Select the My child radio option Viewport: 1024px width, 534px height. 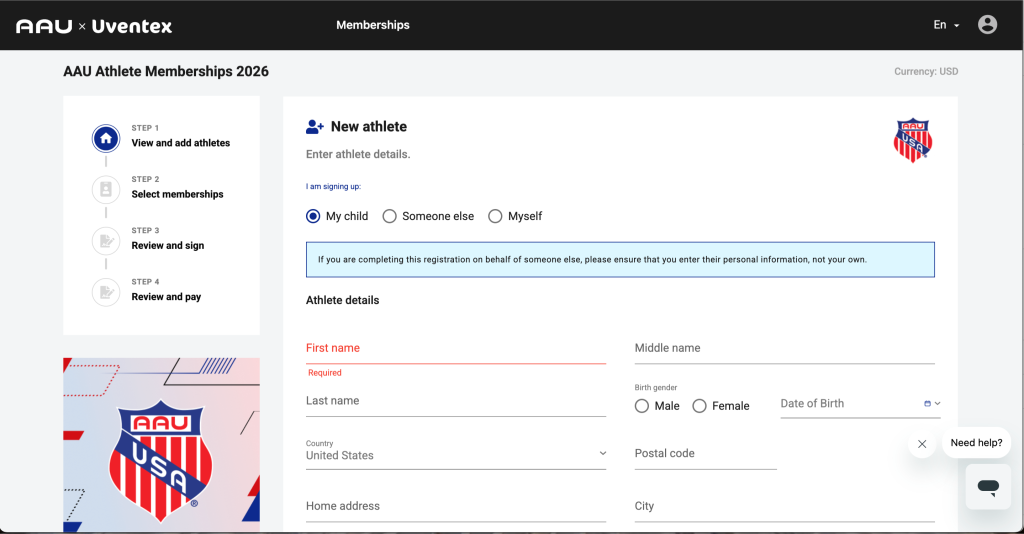tap(314, 216)
